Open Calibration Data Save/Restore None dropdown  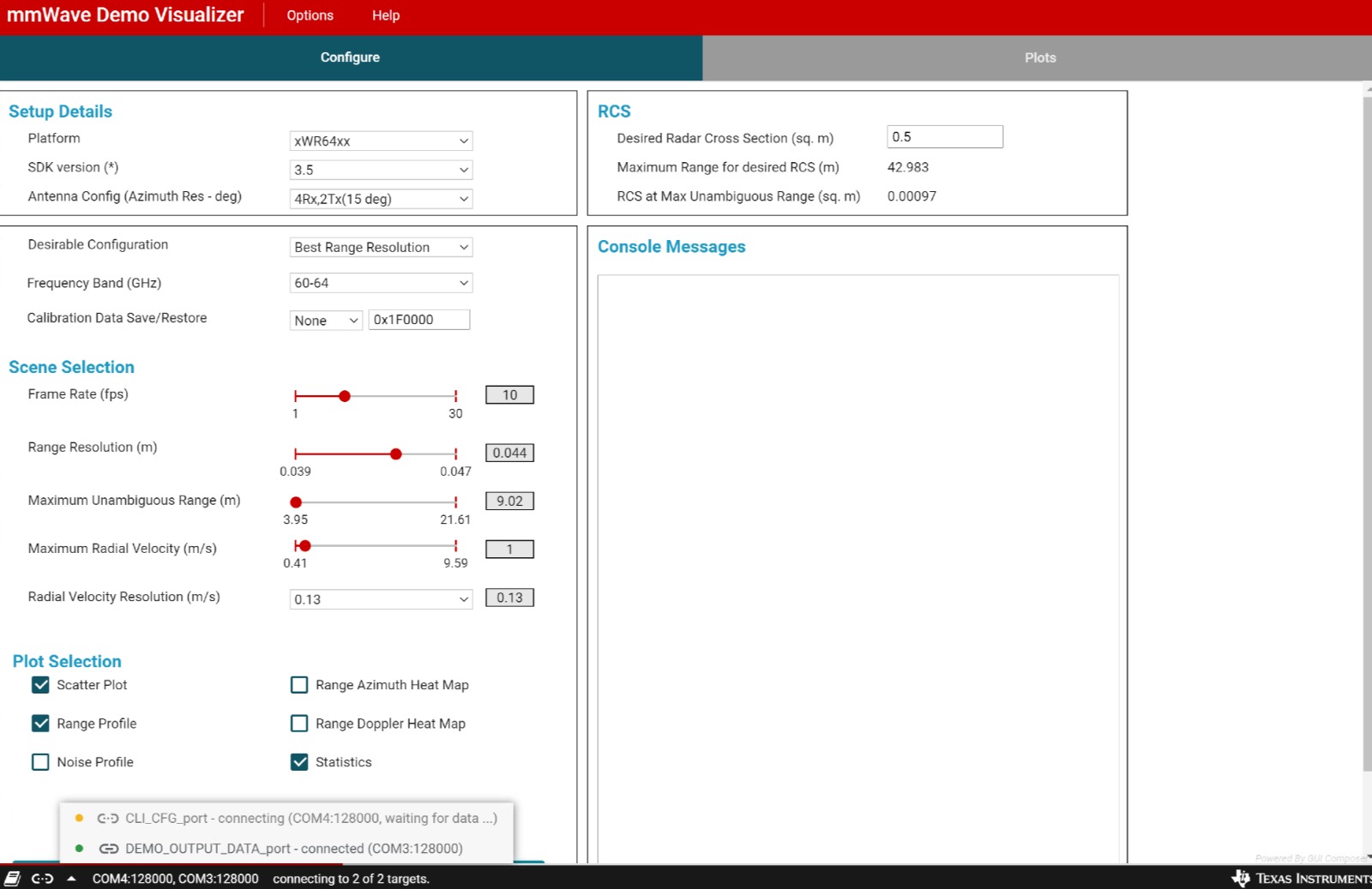pyautogui.click(x=326, y=321)
